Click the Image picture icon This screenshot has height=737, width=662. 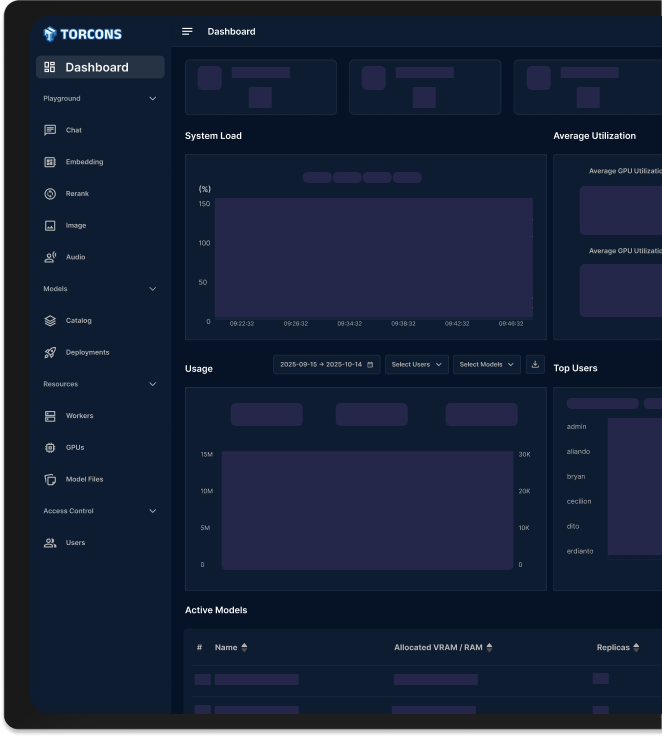[50, 226]
